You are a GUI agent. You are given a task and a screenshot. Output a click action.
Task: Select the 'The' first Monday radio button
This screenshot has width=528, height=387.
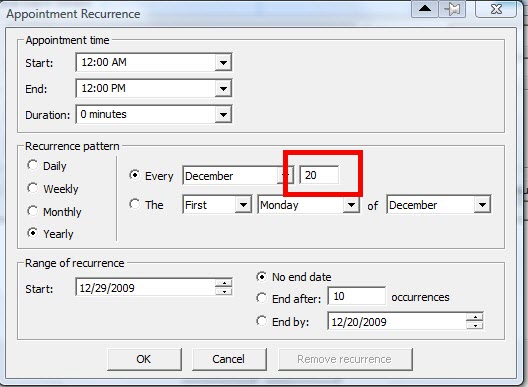134,204
